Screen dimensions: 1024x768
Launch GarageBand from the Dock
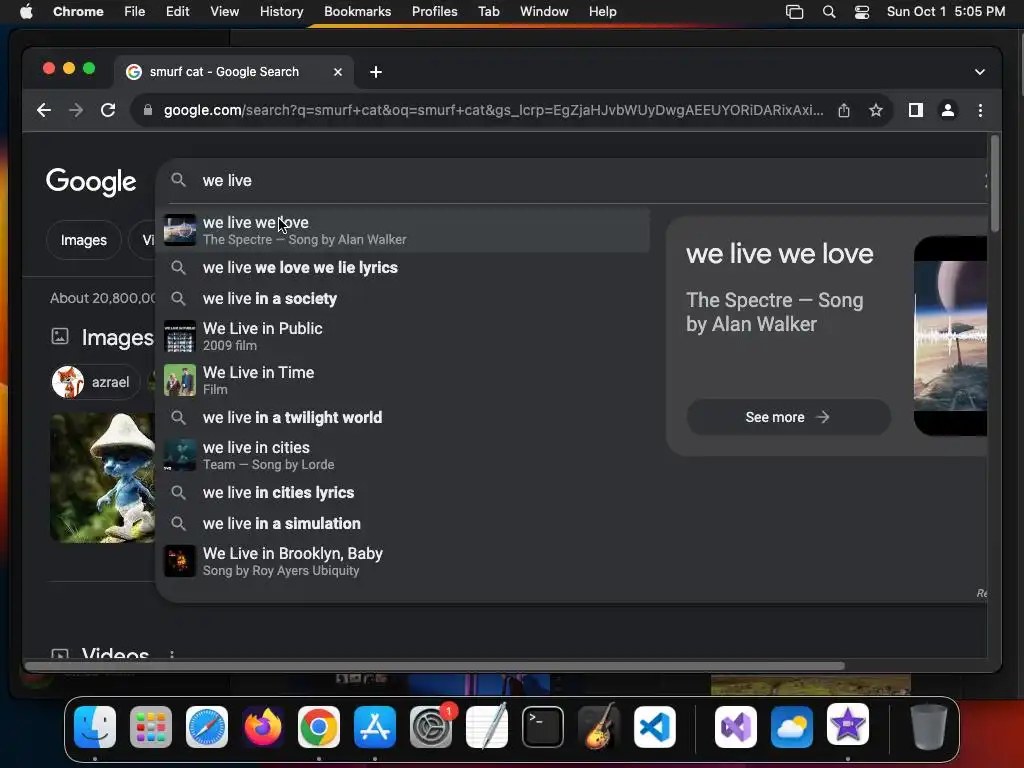[599, 726]
